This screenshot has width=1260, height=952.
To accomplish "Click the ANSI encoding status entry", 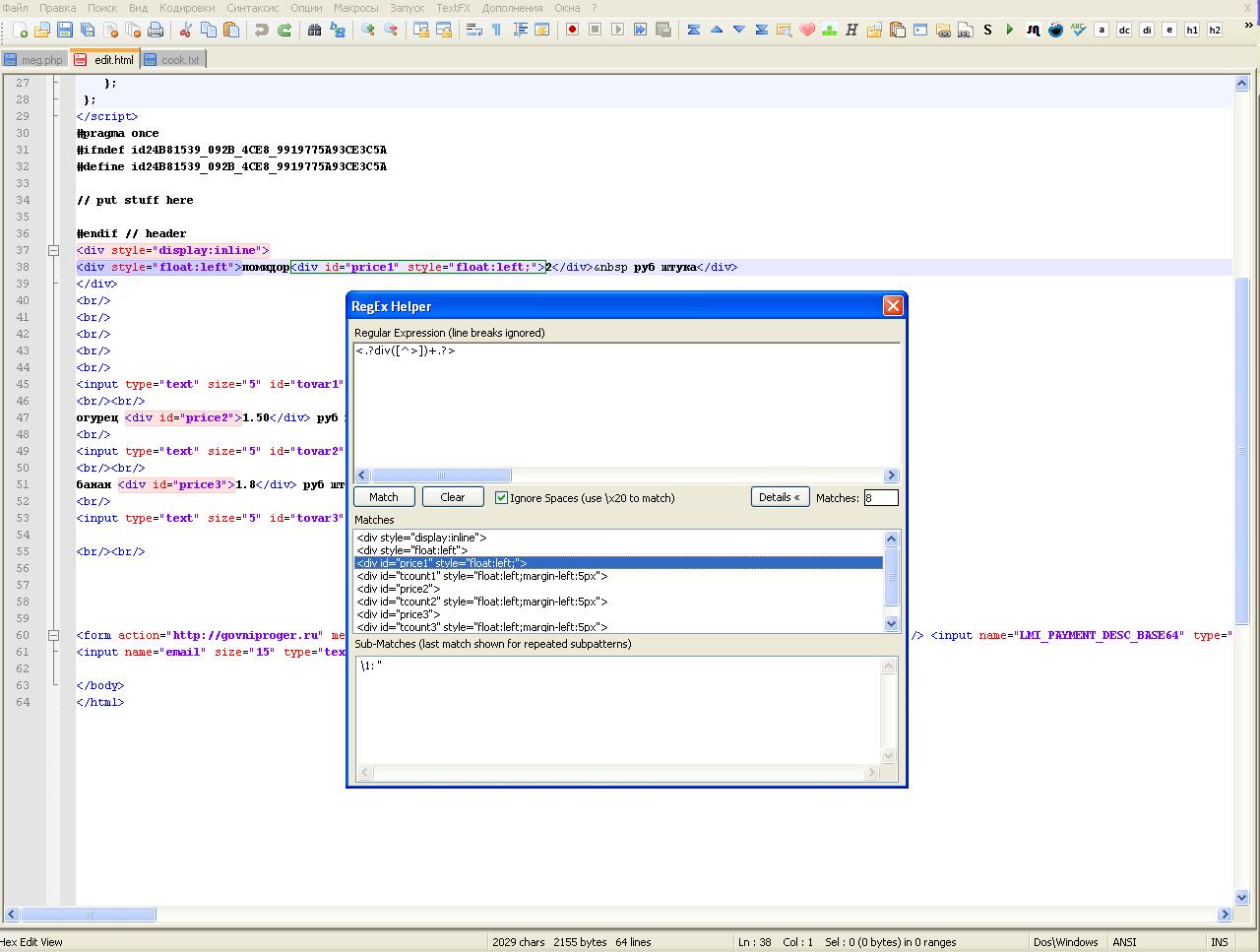I will coord(1124,942).
